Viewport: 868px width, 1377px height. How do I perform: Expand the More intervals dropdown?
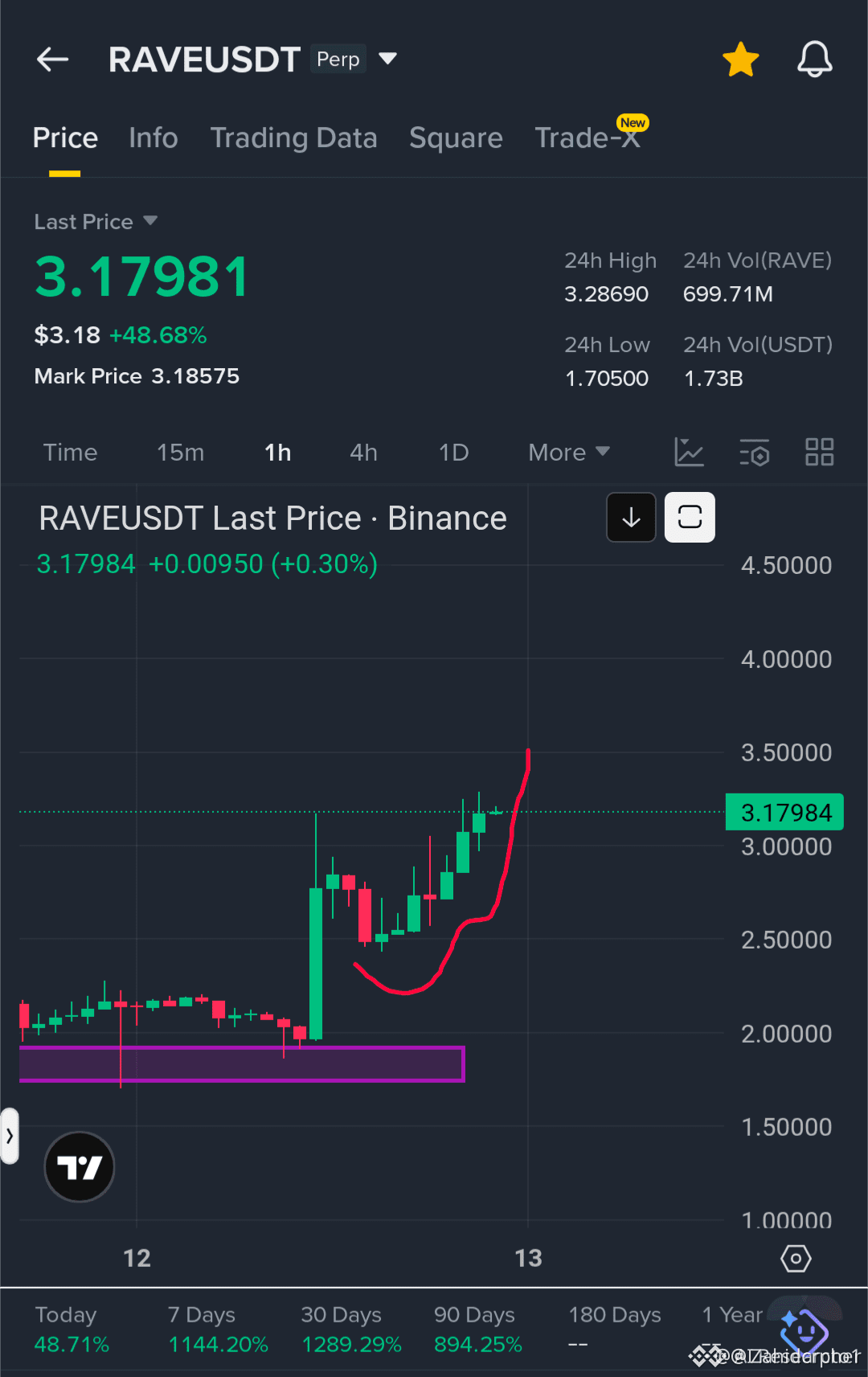(569, 453)
